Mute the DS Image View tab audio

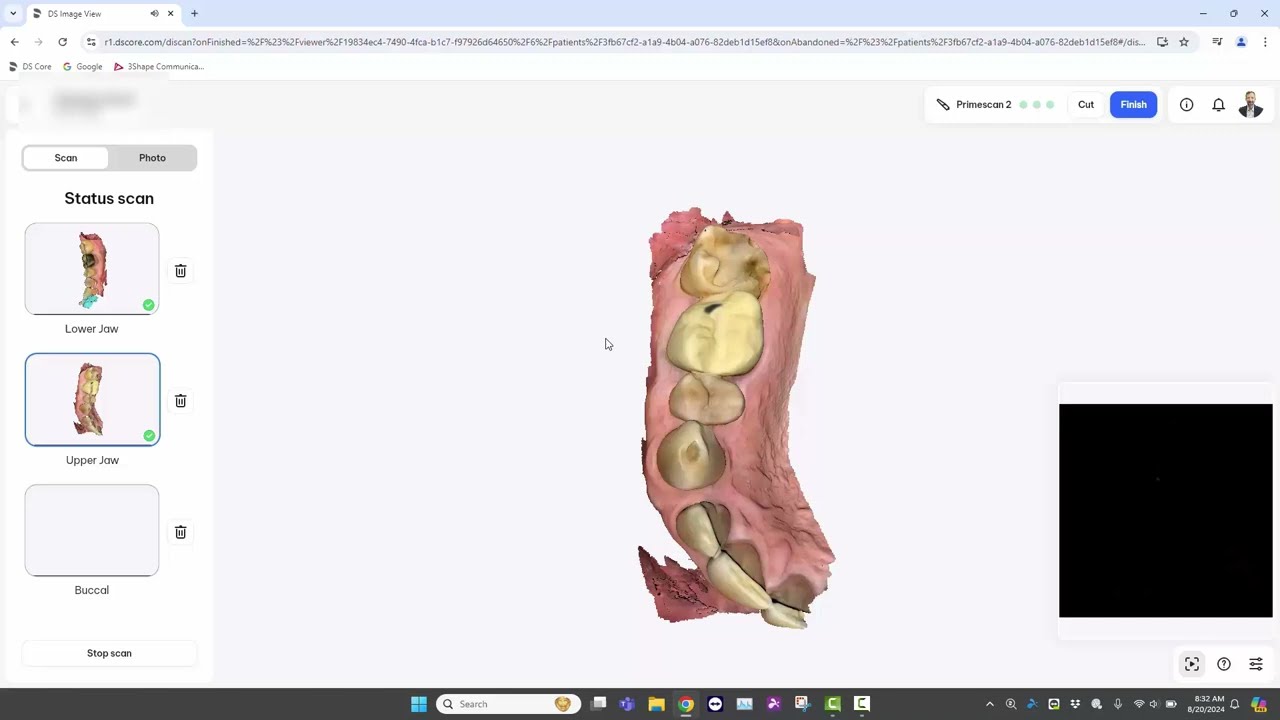(x=154, y=14)
